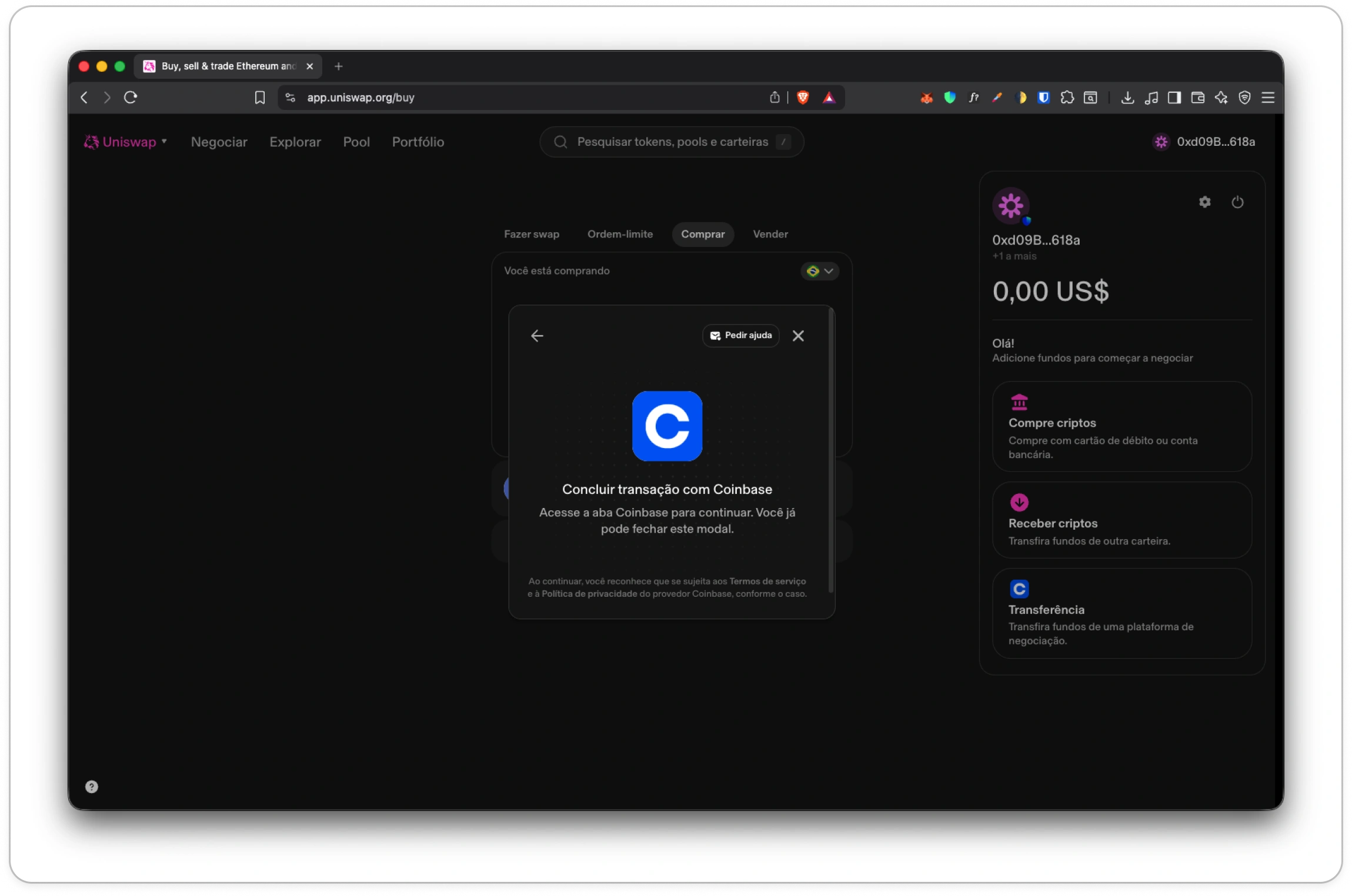
Task: Open MetaMask fox extension
Action: (x=926, y=98)
